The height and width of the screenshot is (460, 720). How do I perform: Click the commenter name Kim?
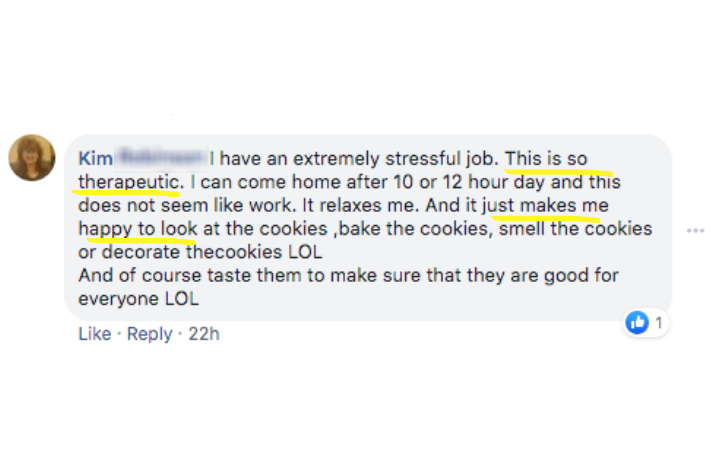coord(95,159)
